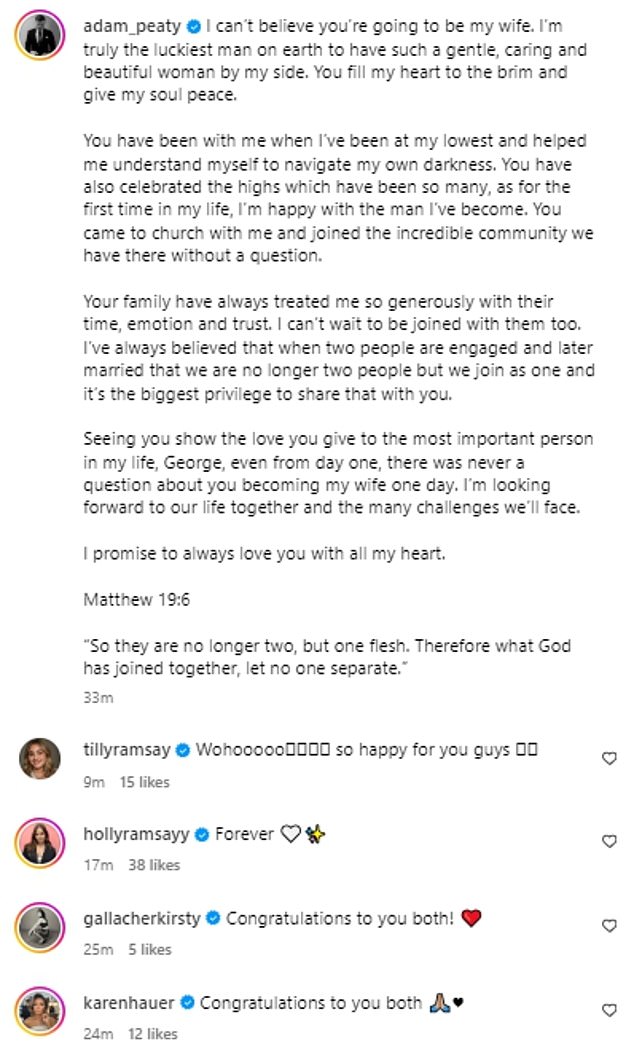Open tillyramsay's avatar
Image resolution: width=634 pixels, height=1052 pixels.
[40, 758]
